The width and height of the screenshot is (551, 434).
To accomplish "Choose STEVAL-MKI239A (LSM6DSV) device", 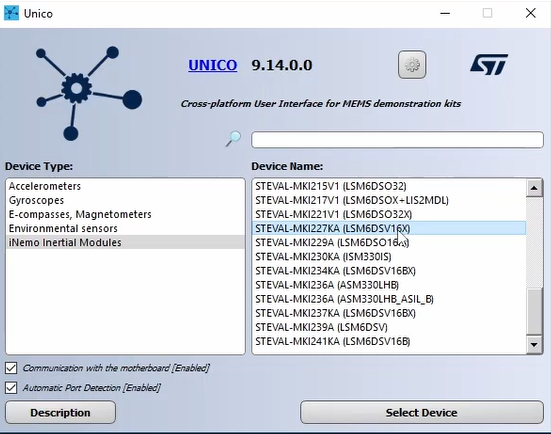I will 389,327.
